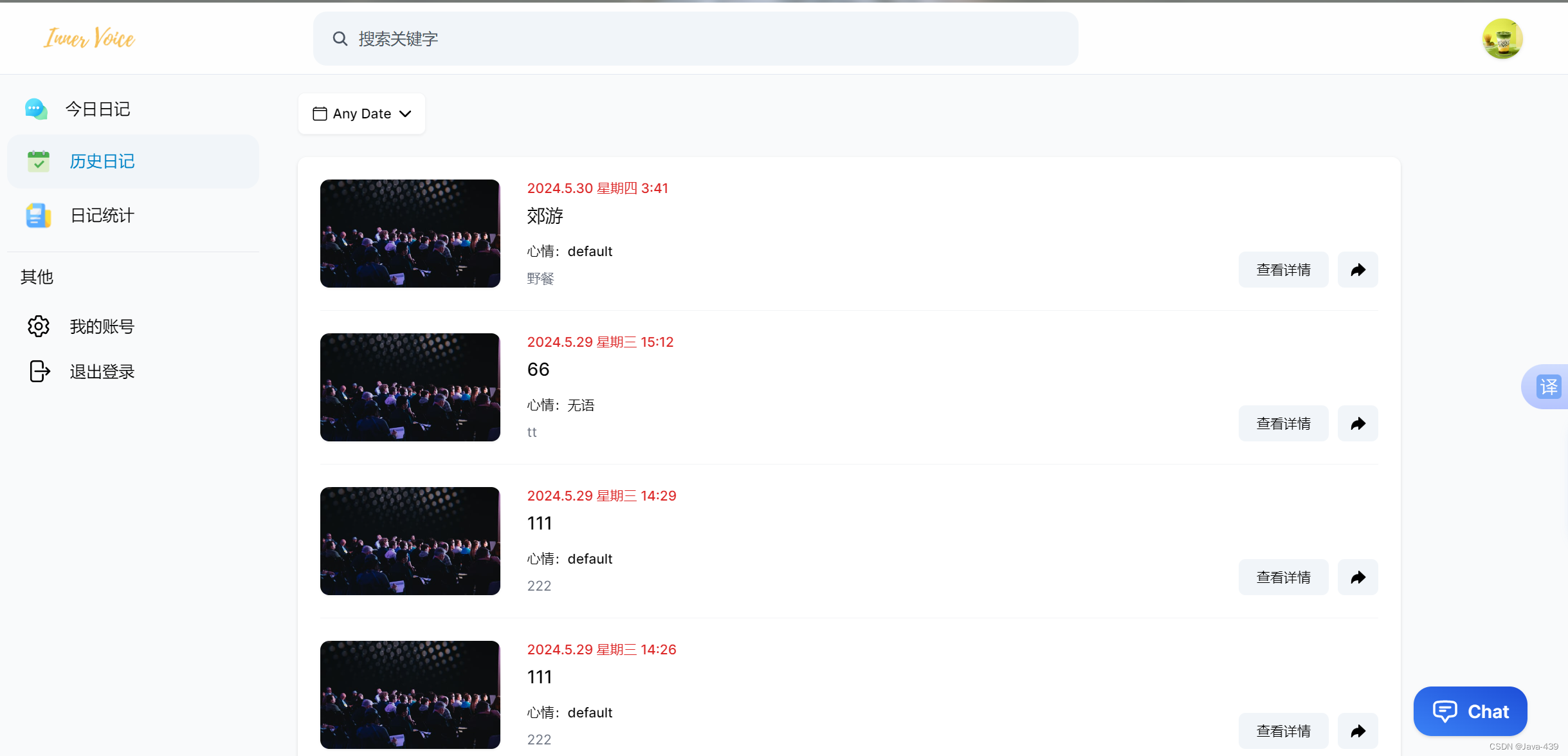The image size is (1568, 756).
Task: Open the Chat support button
Action: coord(1470,711)
